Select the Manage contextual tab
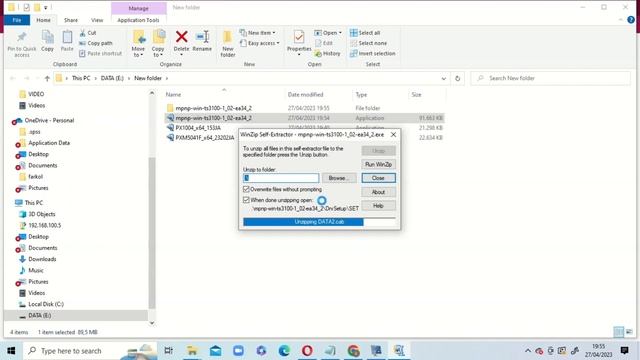The image size is (640, 360). click(139, 8)
